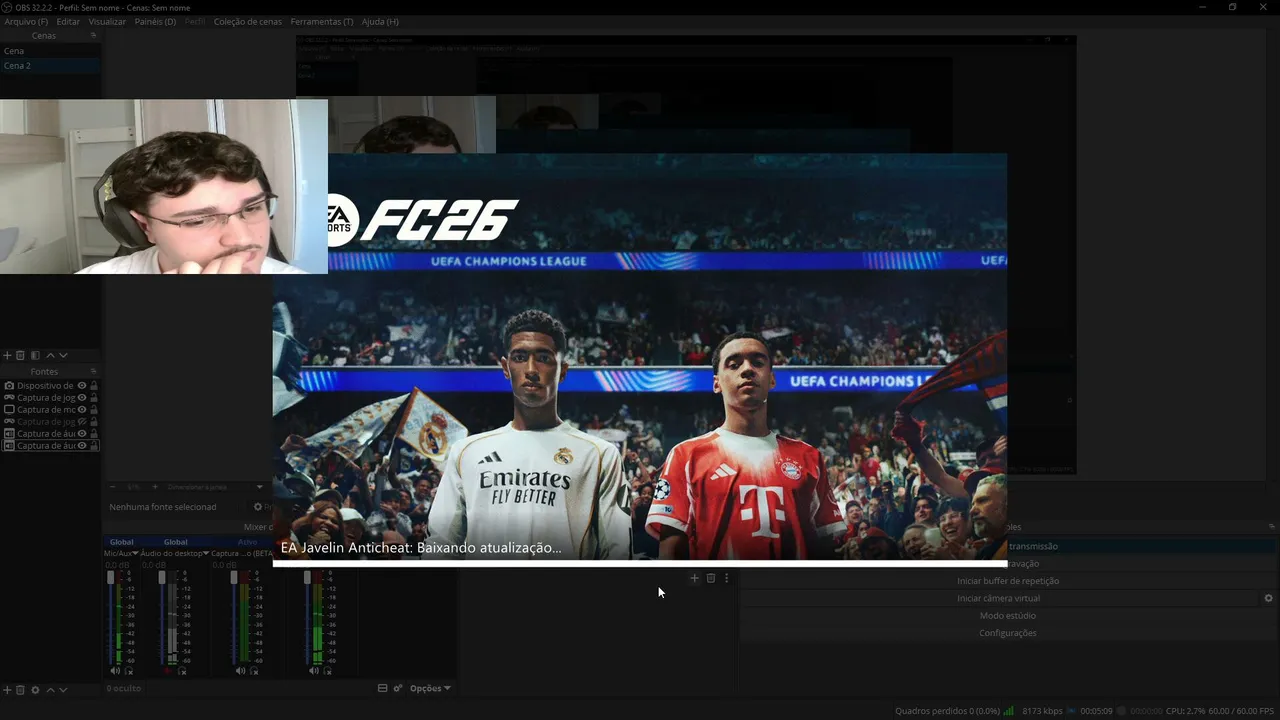Lock the Captura de mo source

(x=94, y=409)
